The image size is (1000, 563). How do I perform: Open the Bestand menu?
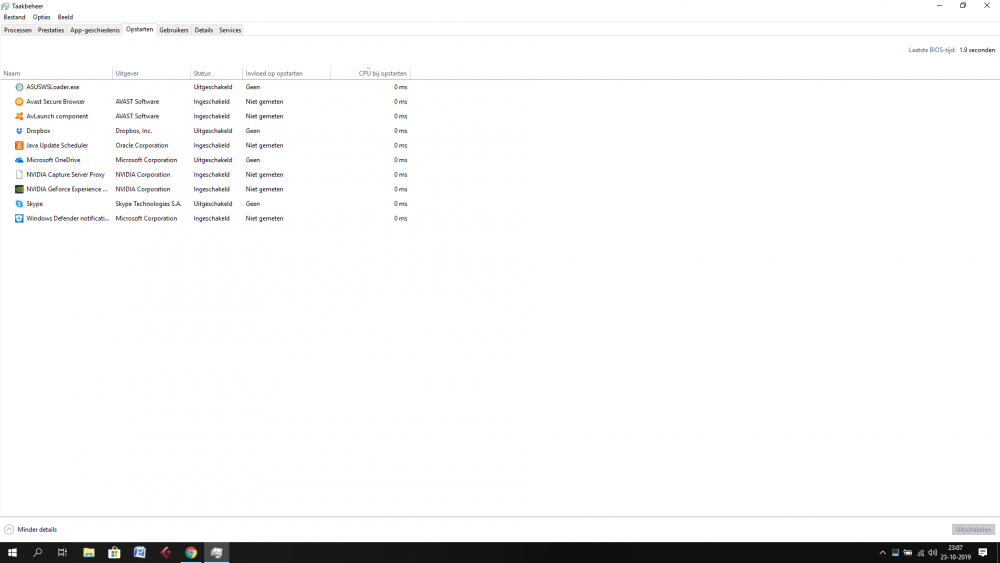[14, 17]
